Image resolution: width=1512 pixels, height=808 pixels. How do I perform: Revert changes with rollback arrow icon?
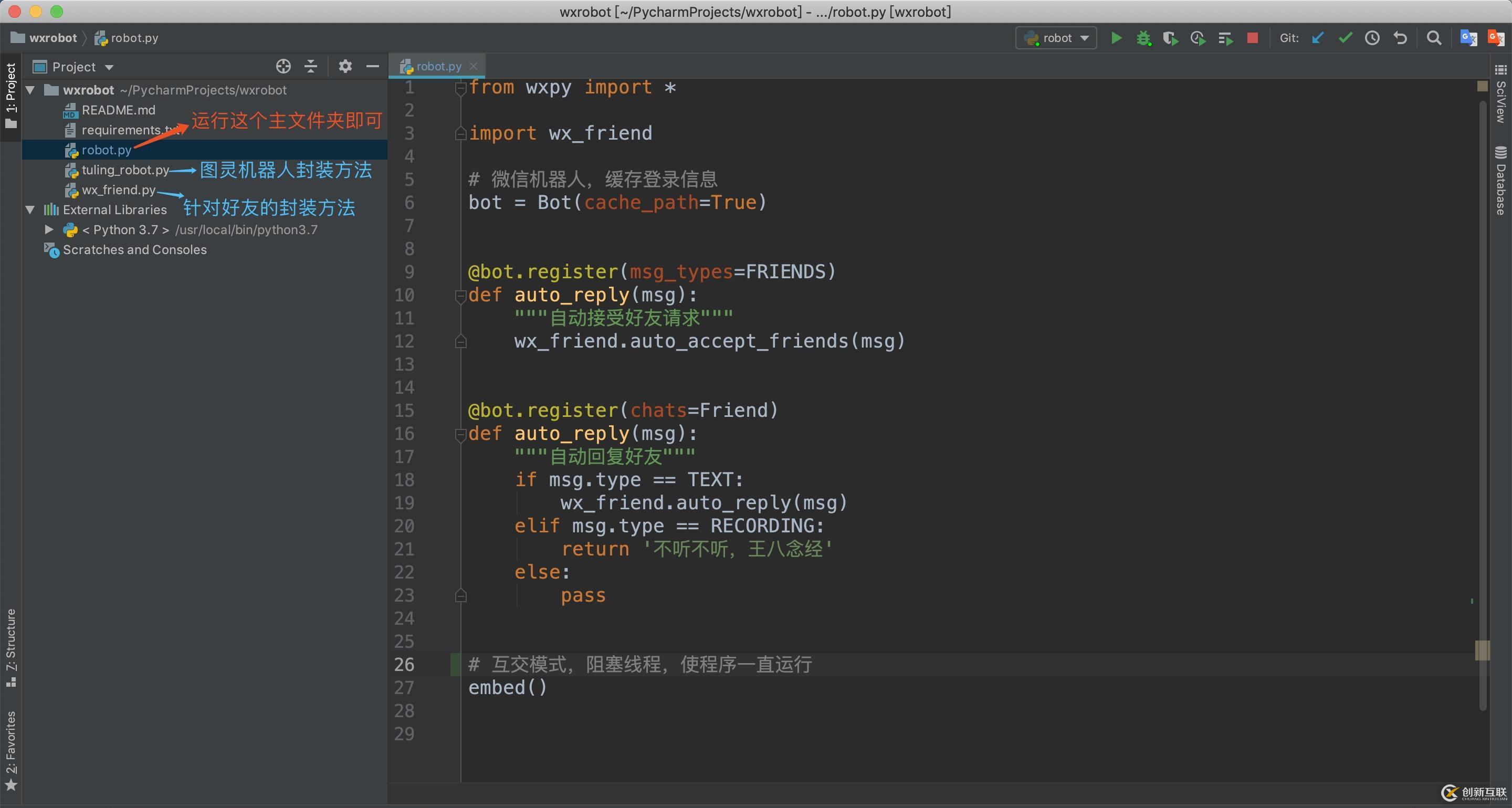pyautogui.click(x=1400, y=38)
